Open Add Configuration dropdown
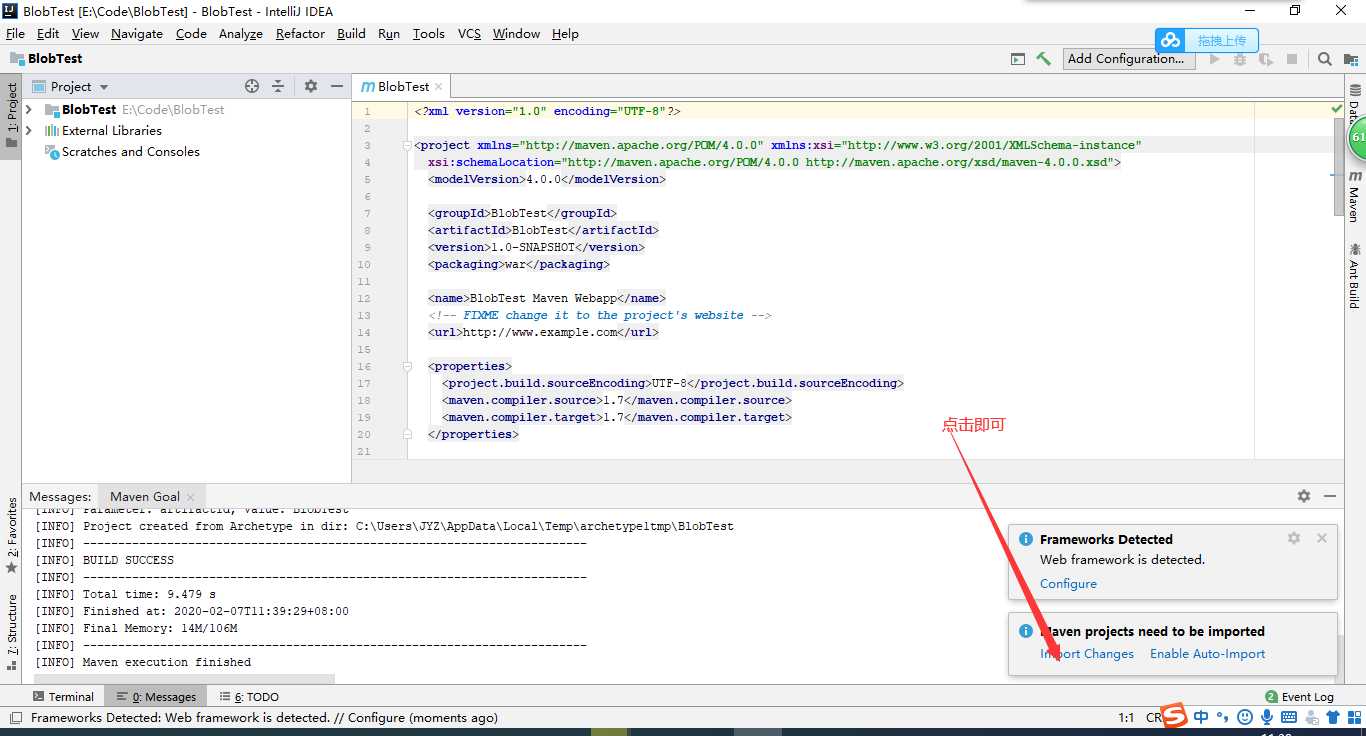1366x736 pixels. click(1127, 59)
